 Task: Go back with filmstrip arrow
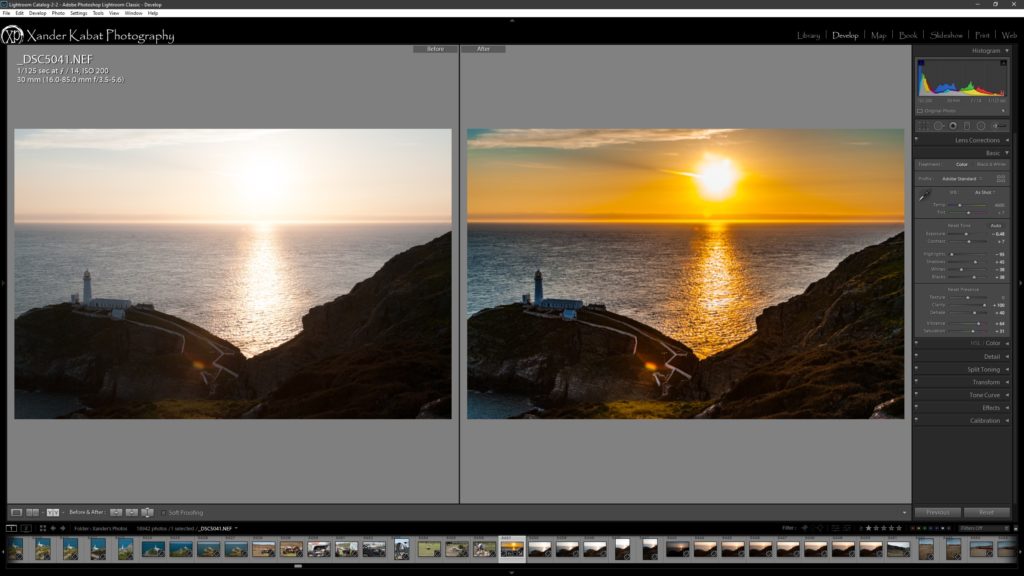(53, 528)
